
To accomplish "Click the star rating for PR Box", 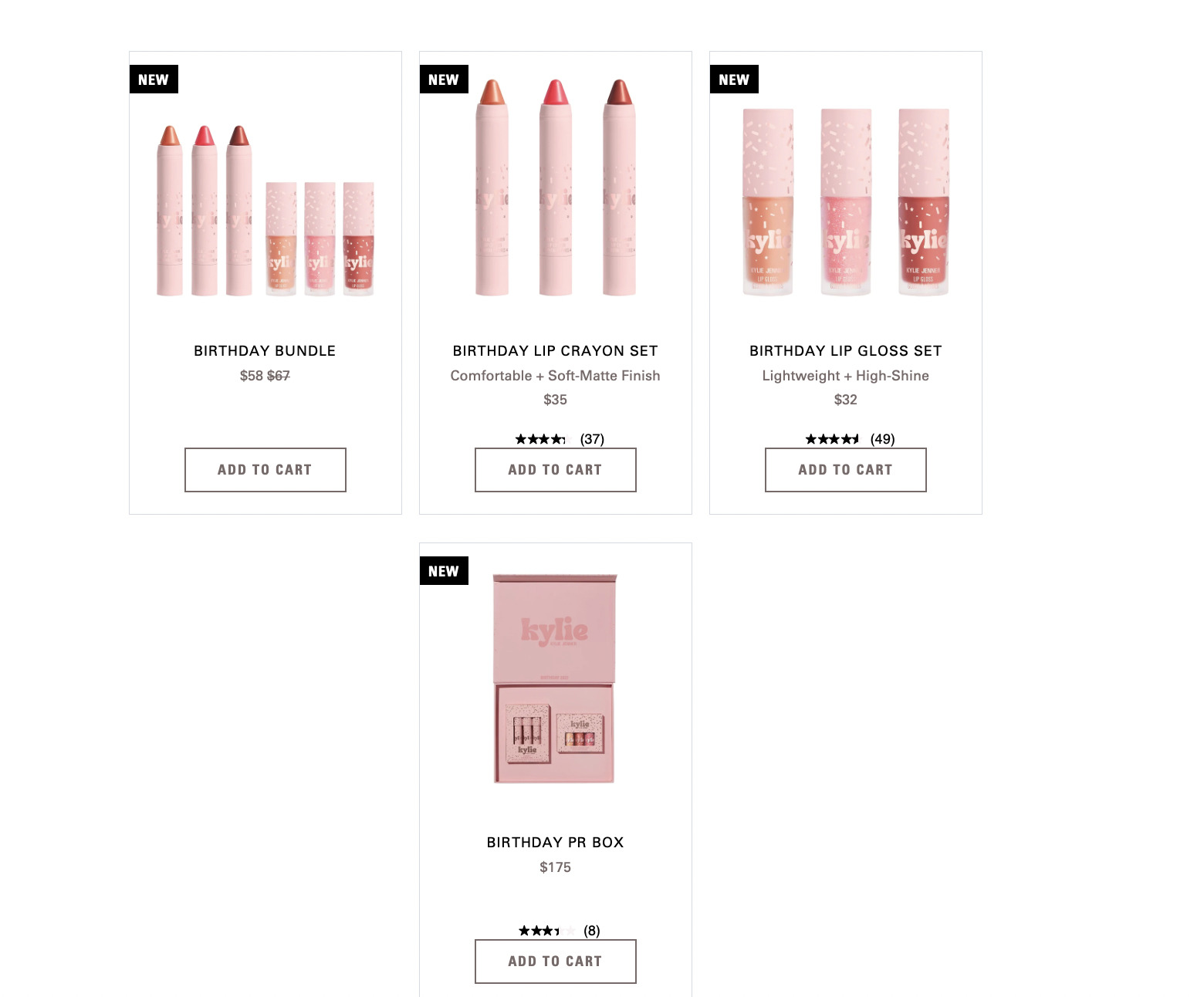I will coord(546,931).
